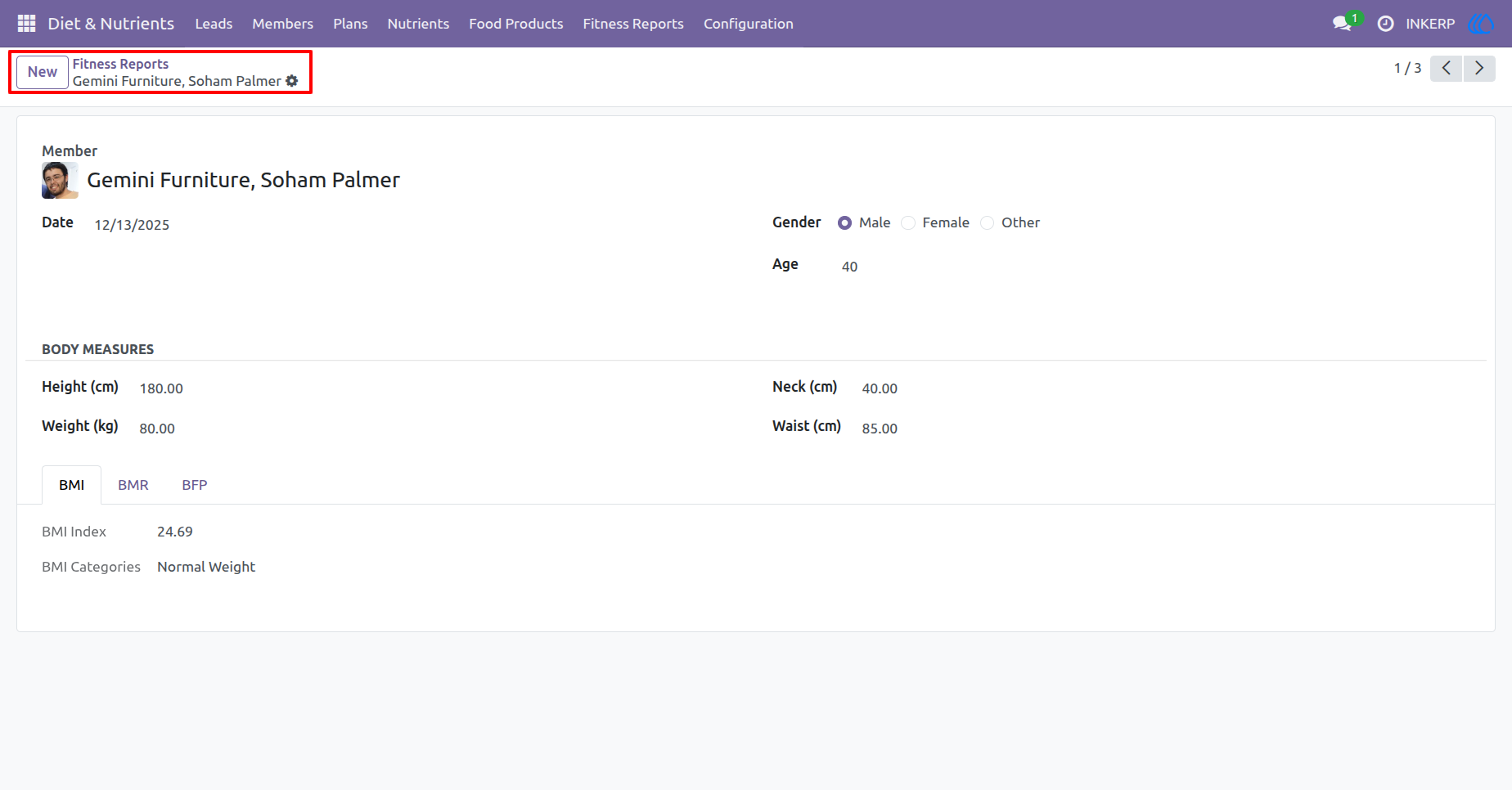Open the Leads menu
This screenshot has width=1512, height=790.
pos(214,24)
